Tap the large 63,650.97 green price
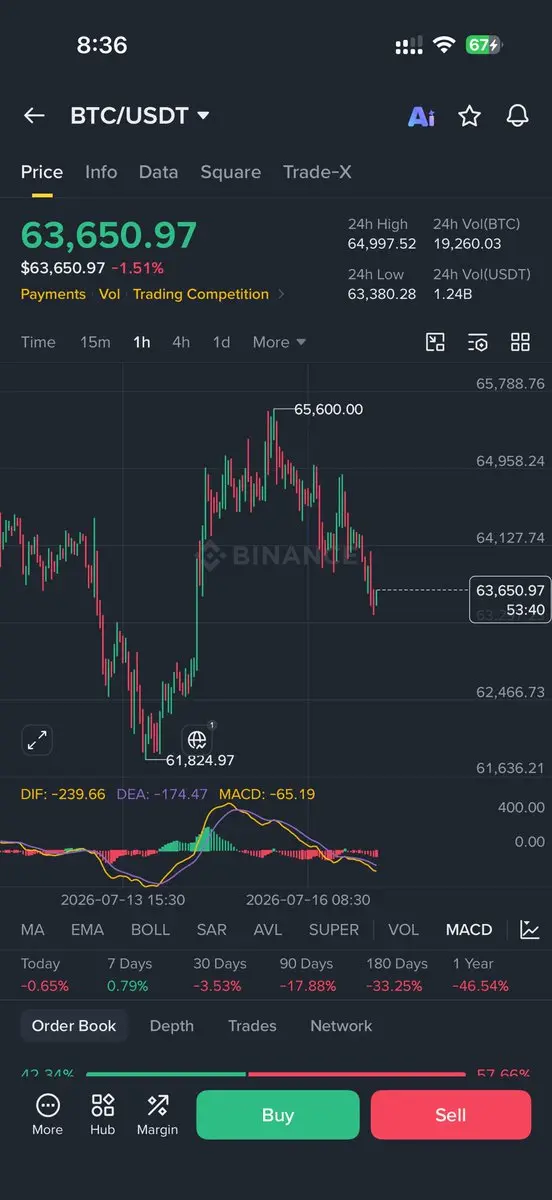The height and width of the screenshot is (1200, 552). pos(109,235)
